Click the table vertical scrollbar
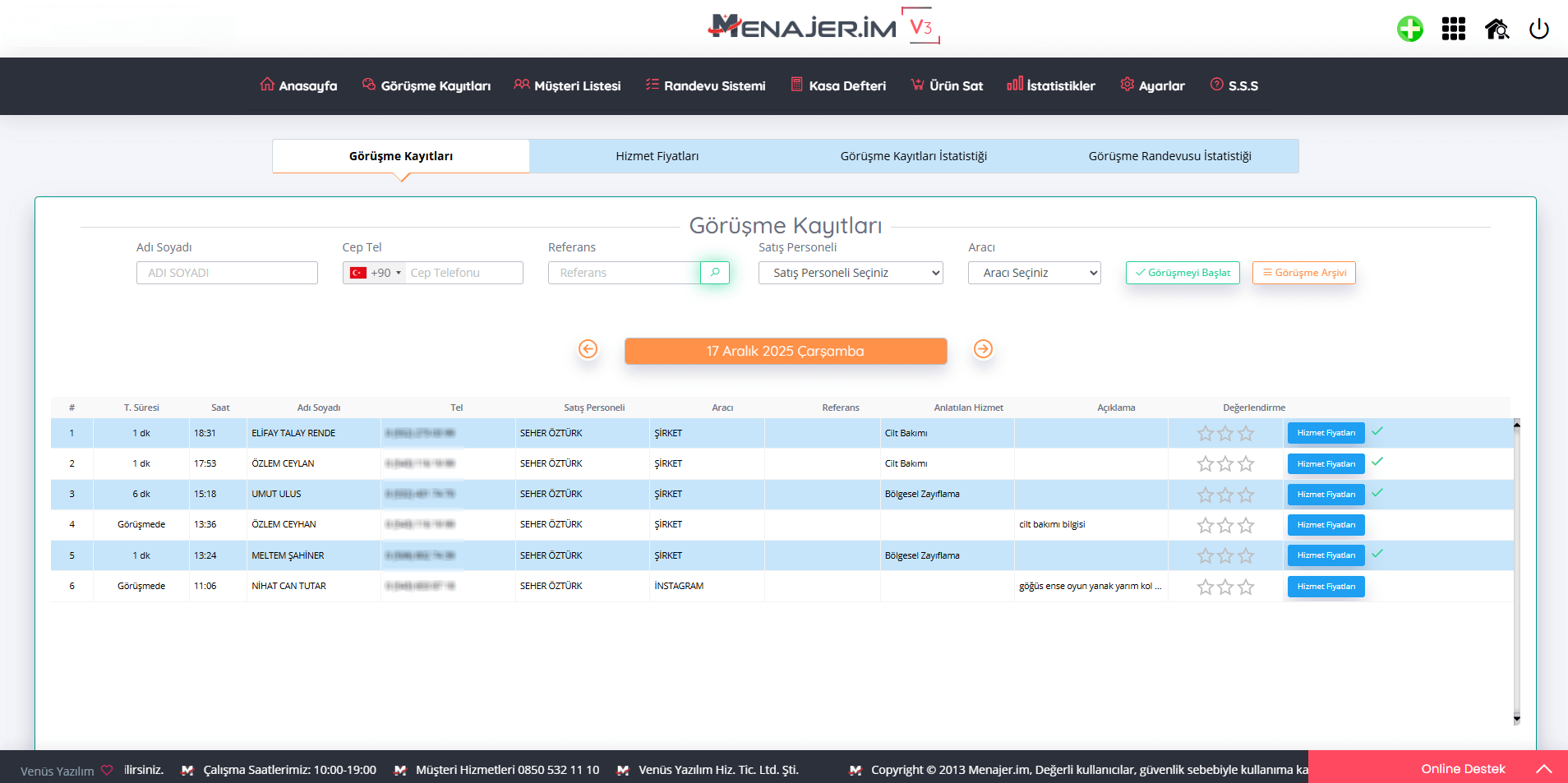 pyautogui.click(x=1516, y=571)
